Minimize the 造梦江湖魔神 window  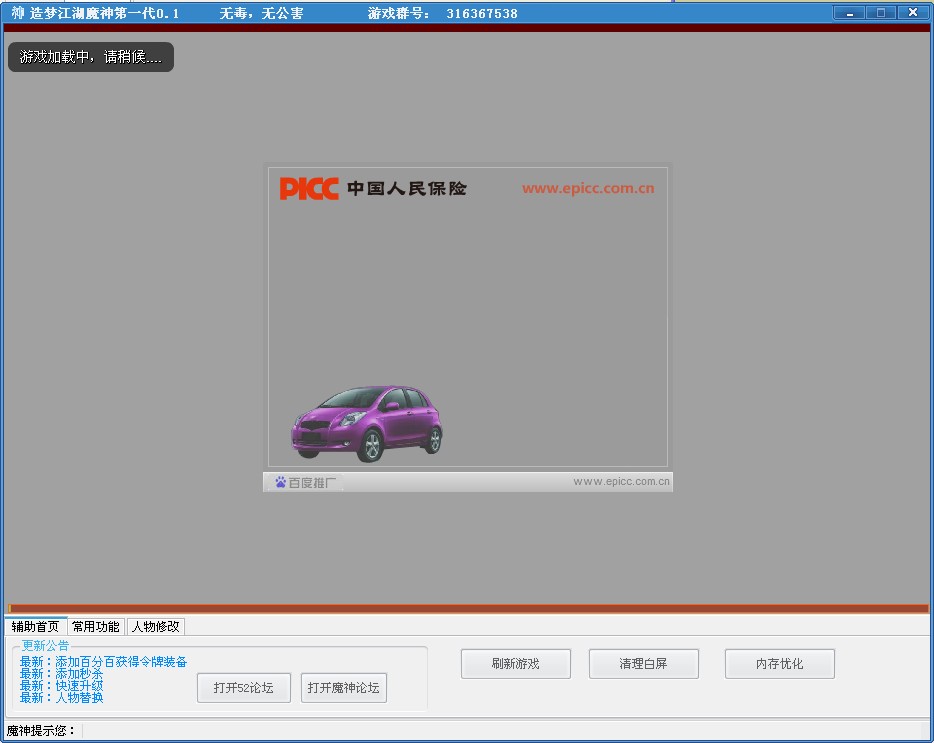pos(849,13)
